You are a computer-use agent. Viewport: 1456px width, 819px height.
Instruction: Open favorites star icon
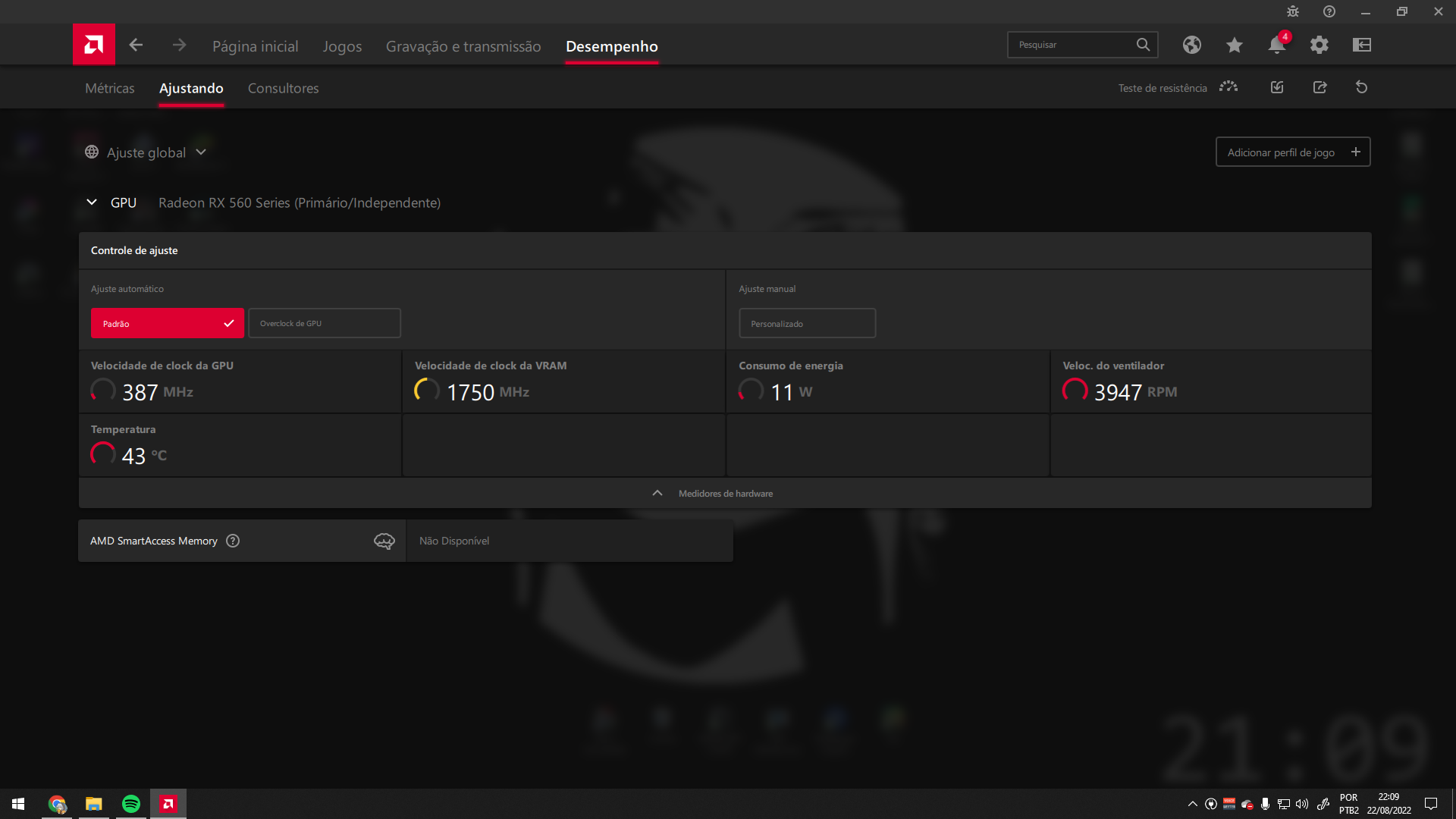(x=1235, y=45)
